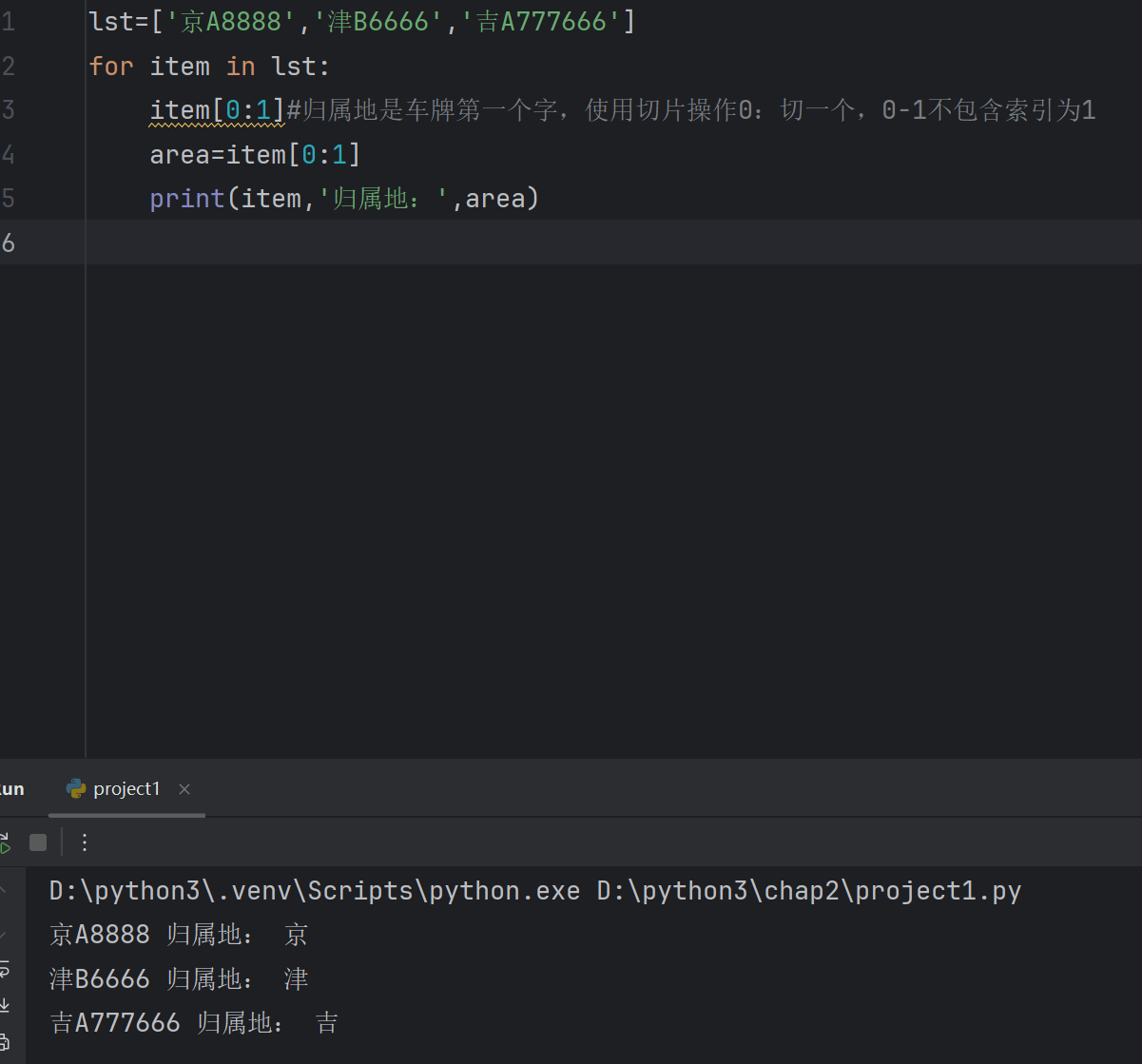Click the 'for' keyword on line 2
Viewport: 1142px width, 1064px height.
[x=111, y=67]
